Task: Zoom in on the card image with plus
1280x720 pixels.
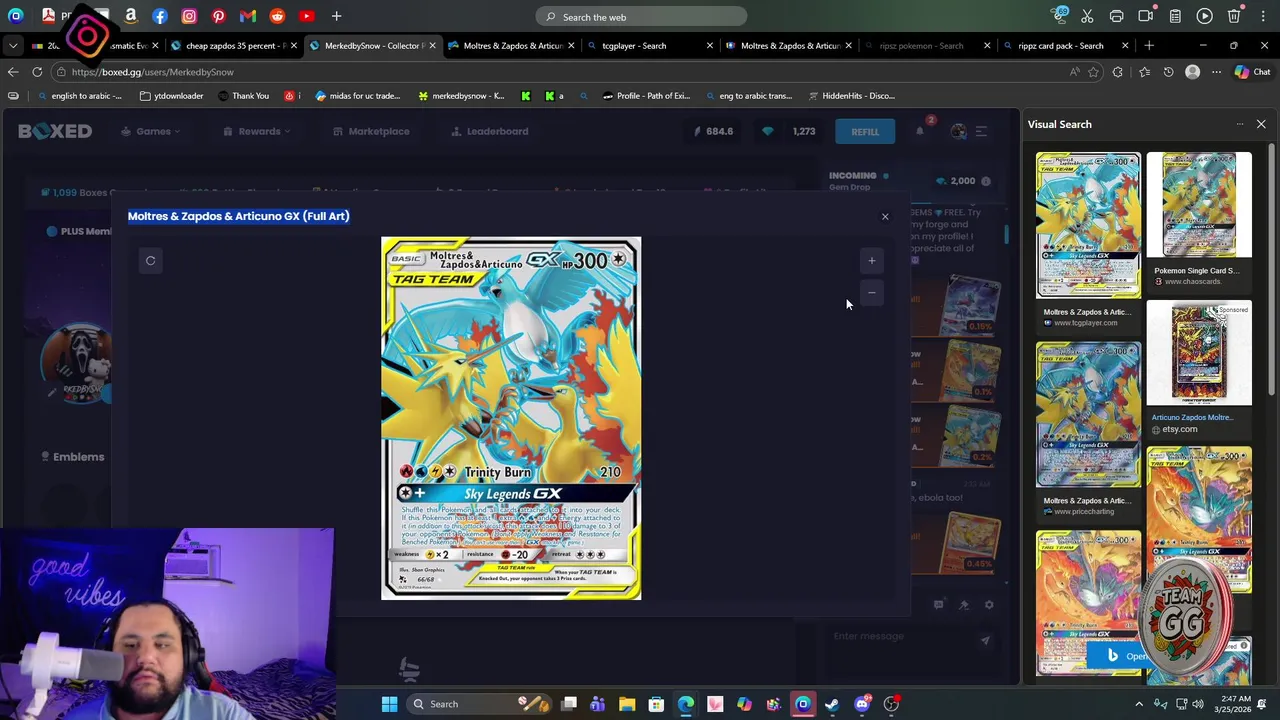Action: [x=871, y=261]
